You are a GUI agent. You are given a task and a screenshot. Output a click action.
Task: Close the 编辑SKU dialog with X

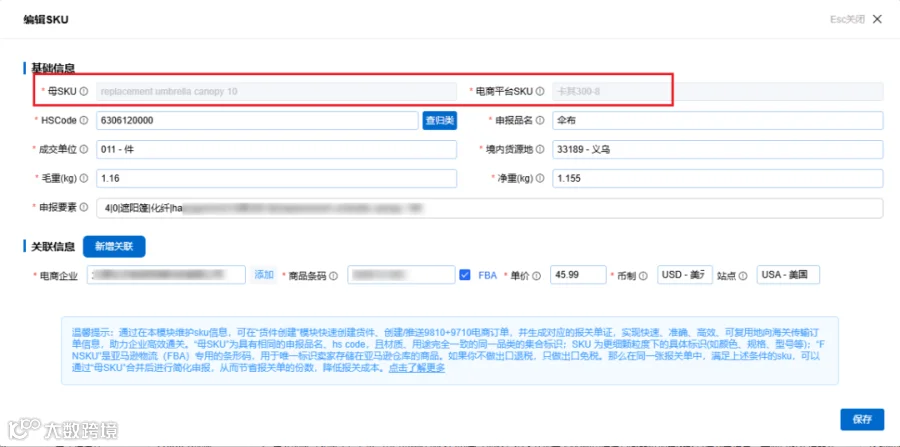pos(877,19)
